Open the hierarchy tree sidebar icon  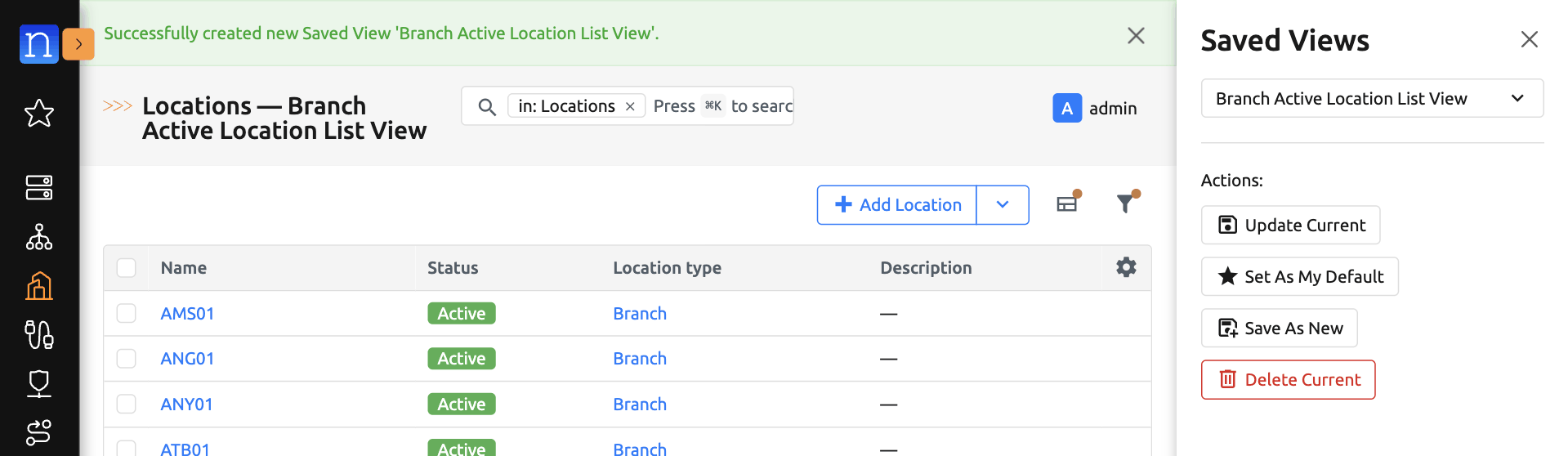click(38, 237)
